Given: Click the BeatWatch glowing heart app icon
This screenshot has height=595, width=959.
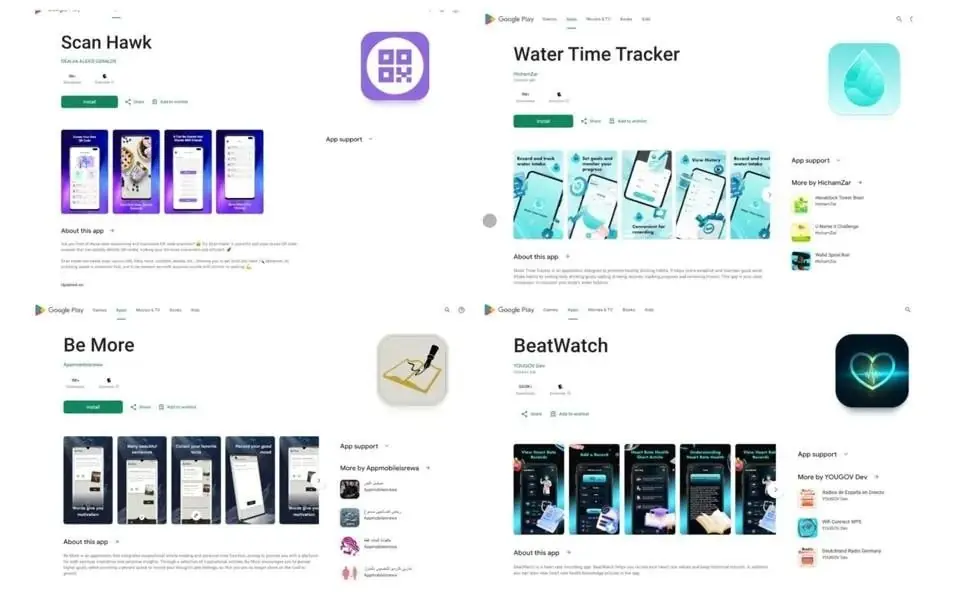Looking at the screenshot, I should pos(872,371).
